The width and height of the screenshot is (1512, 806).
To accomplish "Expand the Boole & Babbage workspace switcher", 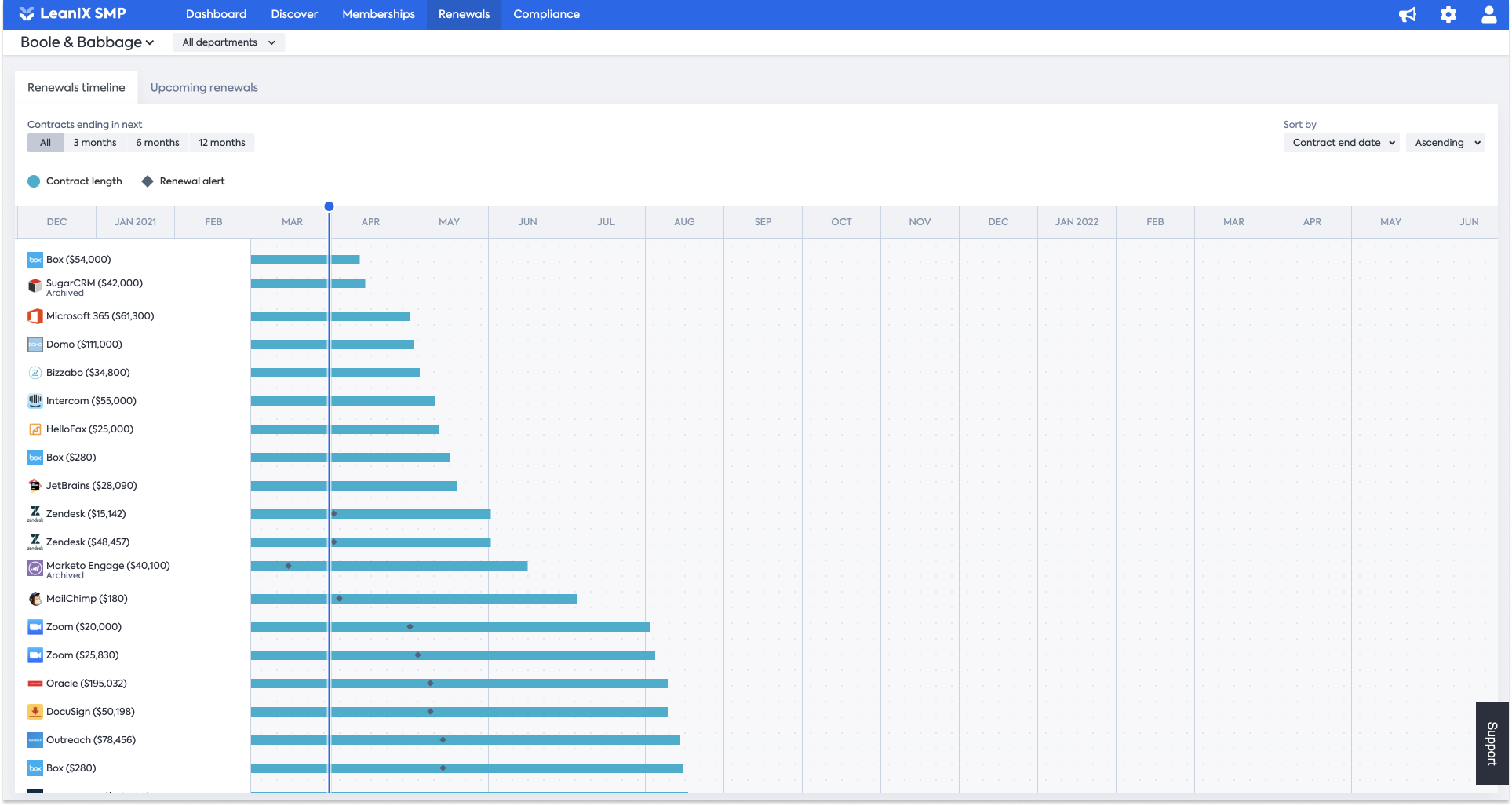I will (x=87, y=42).
